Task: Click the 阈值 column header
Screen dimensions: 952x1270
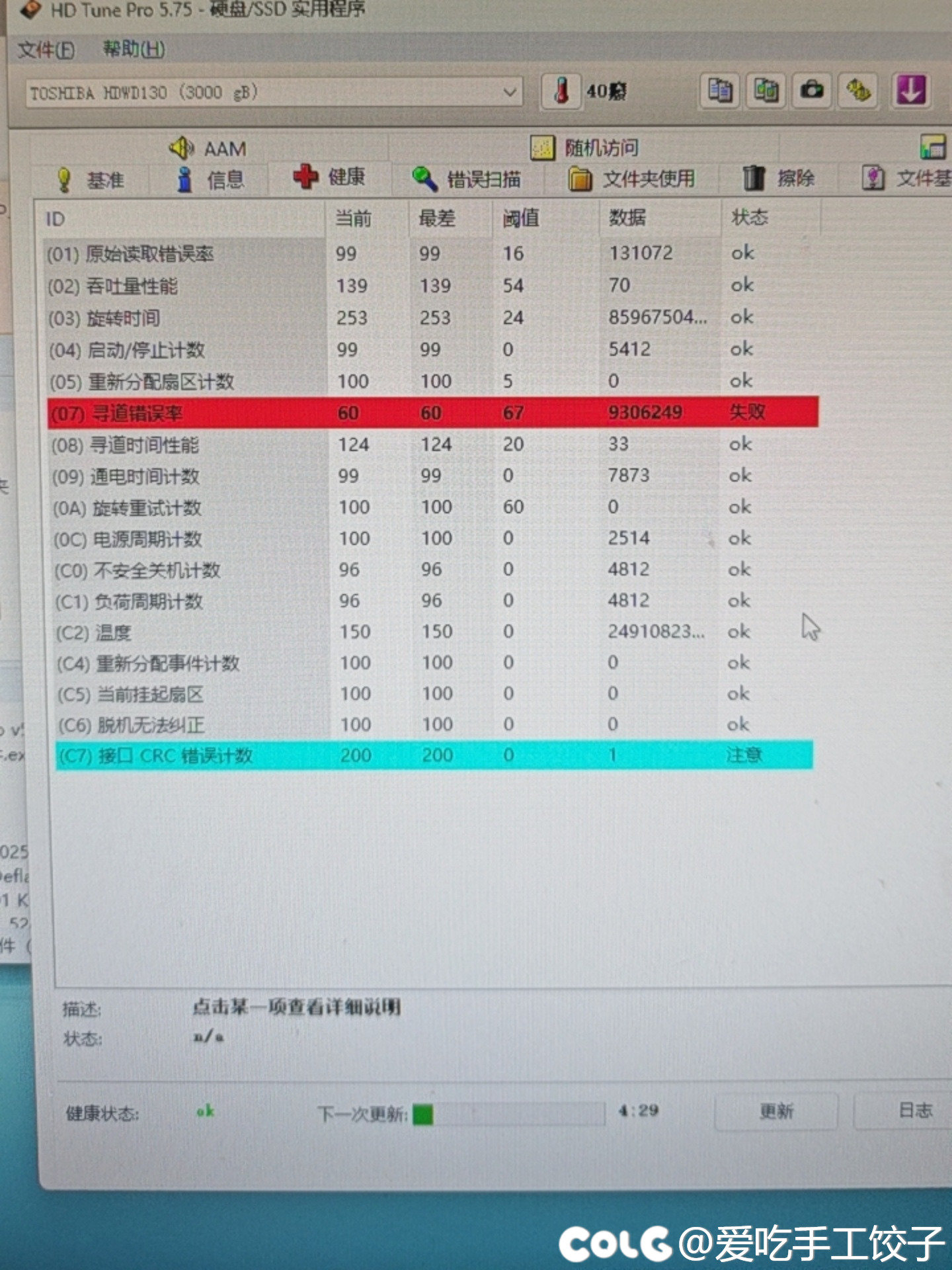Action: 546,218
